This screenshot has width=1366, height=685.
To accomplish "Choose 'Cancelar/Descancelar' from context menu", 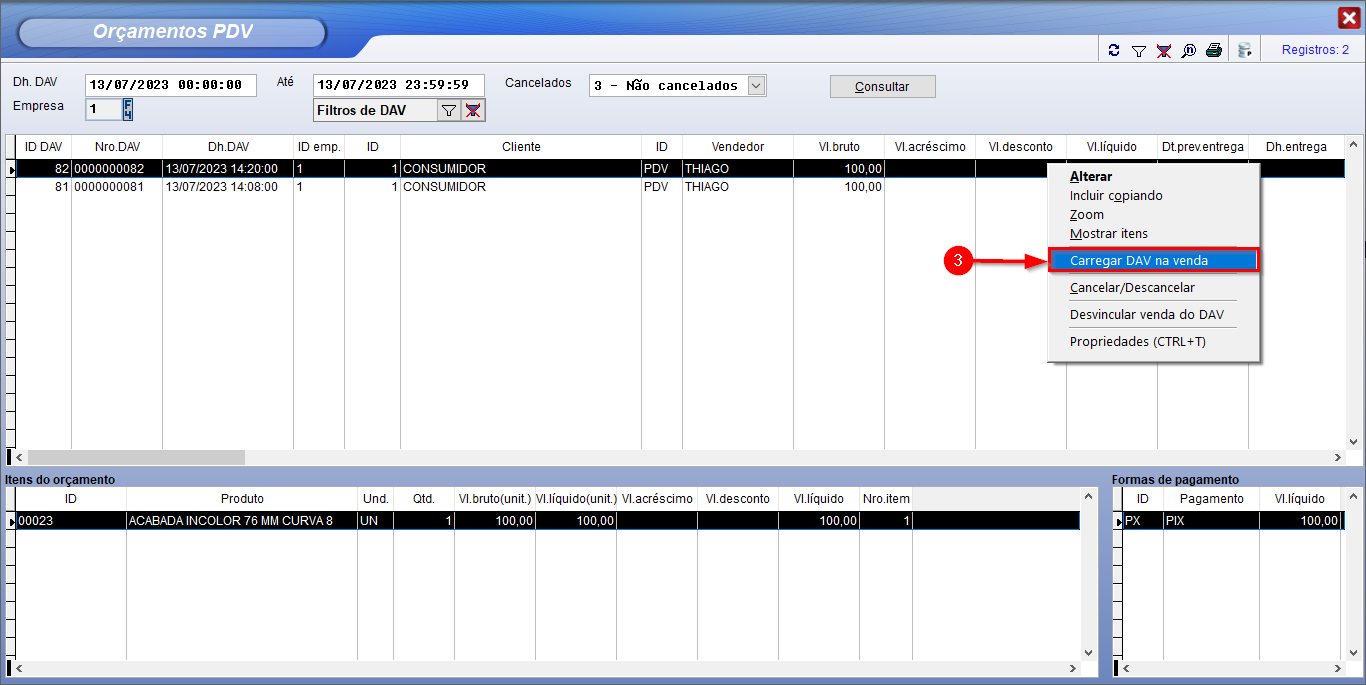I will tap(1132, 288).
